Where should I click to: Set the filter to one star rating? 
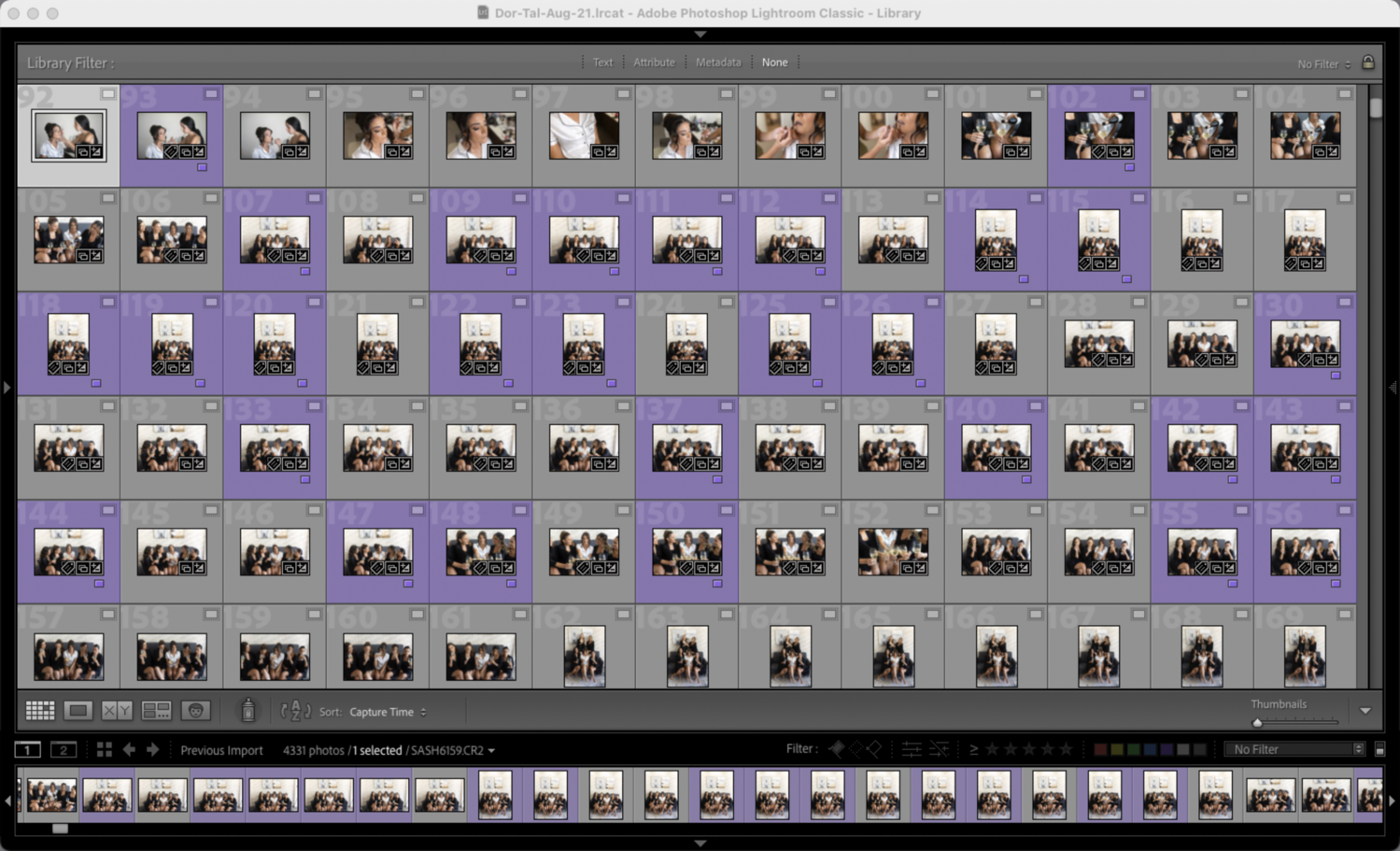[993, 749]
